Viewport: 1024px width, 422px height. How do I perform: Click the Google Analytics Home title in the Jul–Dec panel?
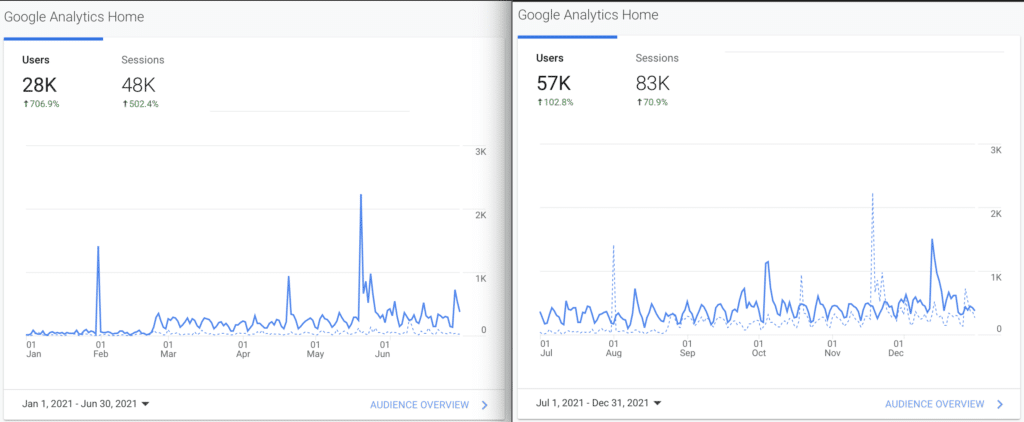pyautogui.click(x=588, y=14)
